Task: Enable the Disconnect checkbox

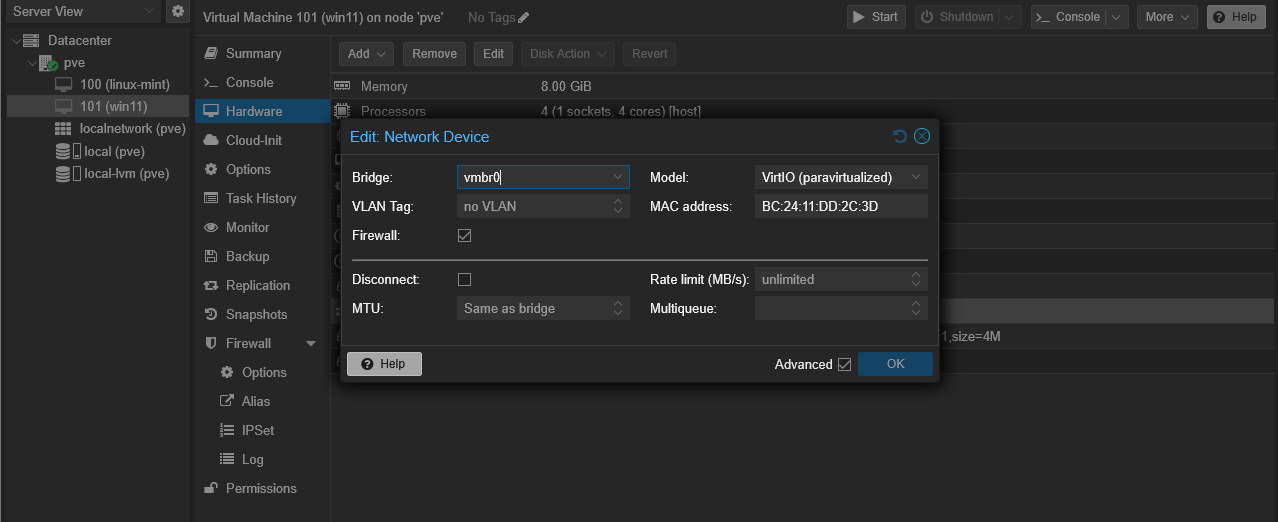Action: click(x=464, y=280)
